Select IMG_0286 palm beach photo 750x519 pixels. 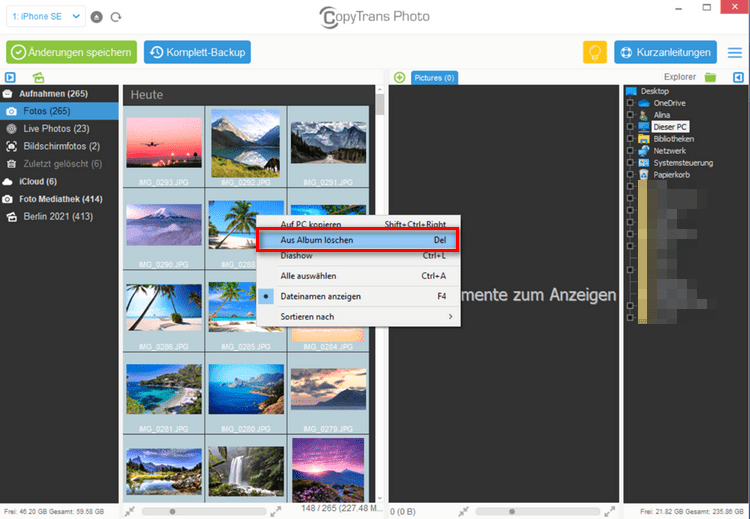pyautogui.click(x=164, y=307)
